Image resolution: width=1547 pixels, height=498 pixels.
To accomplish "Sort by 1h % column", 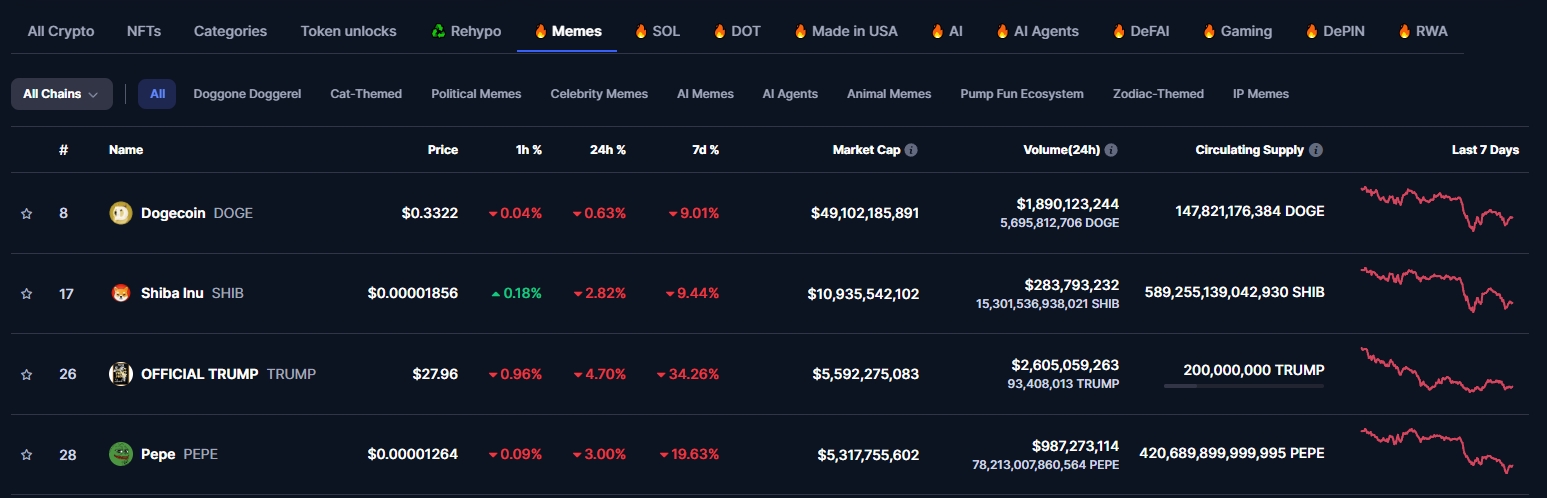I will (x=529, y=150).
